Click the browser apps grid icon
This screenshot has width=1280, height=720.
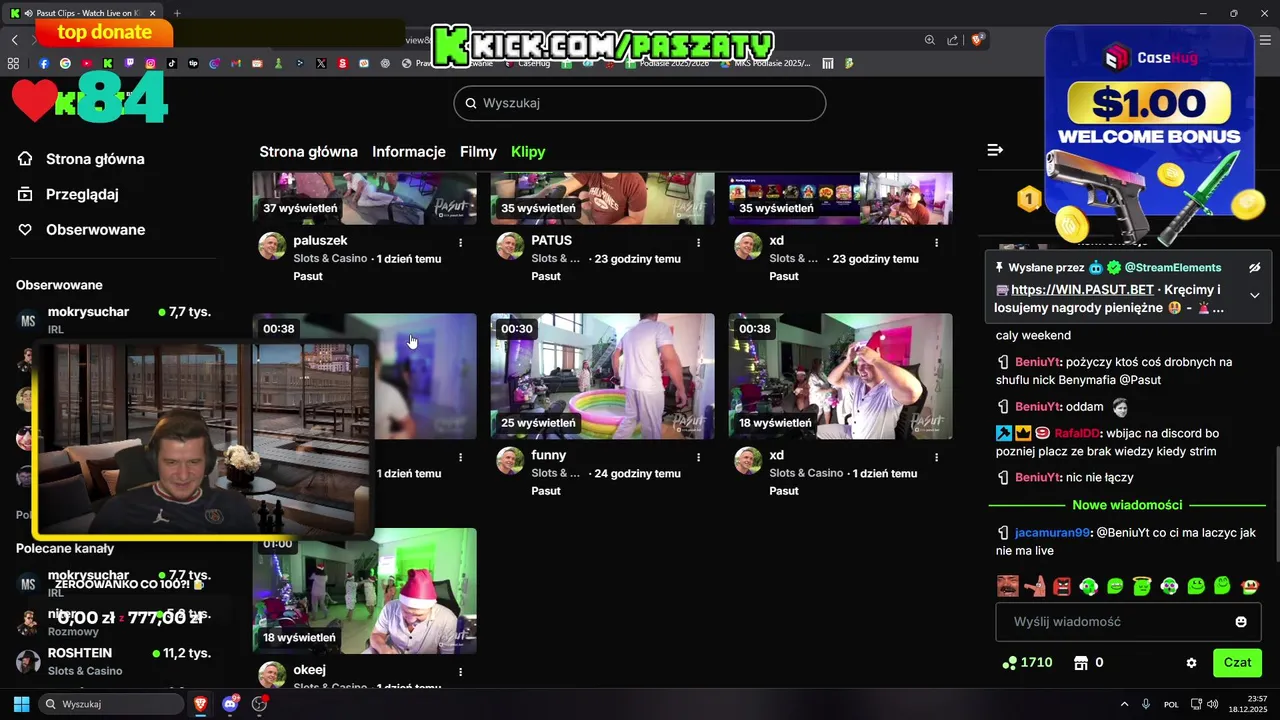tap(13, 63)
